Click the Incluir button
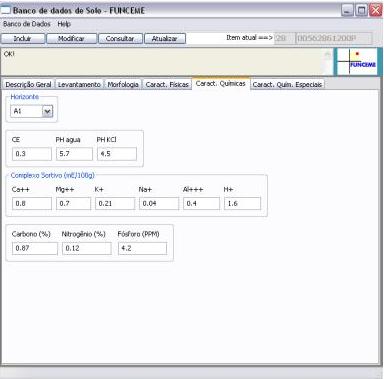The height and width of the screenshot is (379, 384). point(23,39)
